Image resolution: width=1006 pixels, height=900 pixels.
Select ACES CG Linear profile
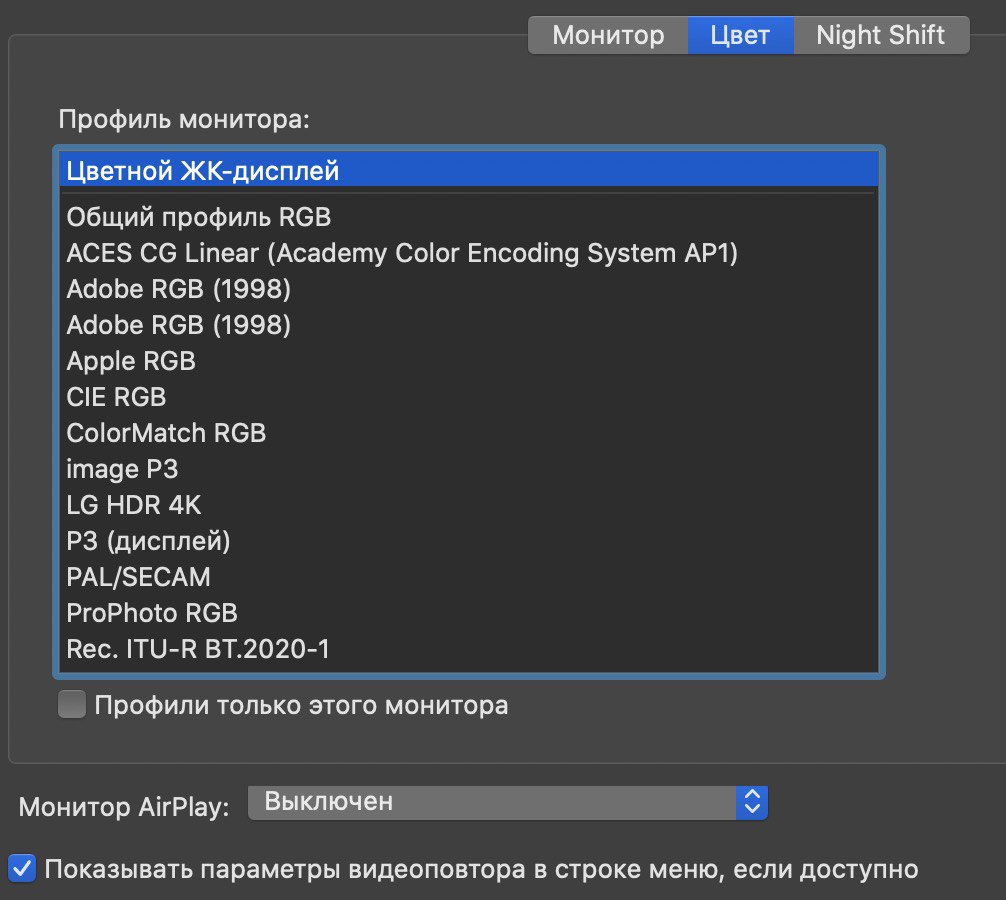coord(469,253)
